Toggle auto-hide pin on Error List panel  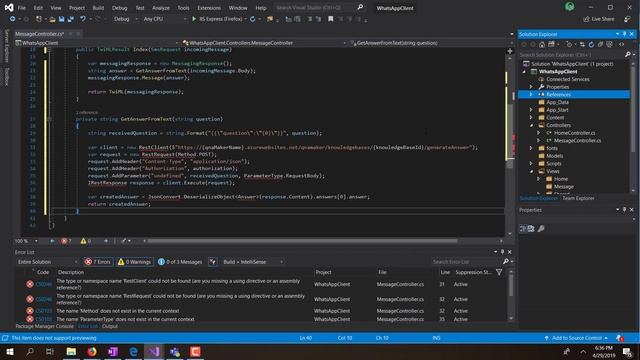pyautogui.click(x=502, y=252)
